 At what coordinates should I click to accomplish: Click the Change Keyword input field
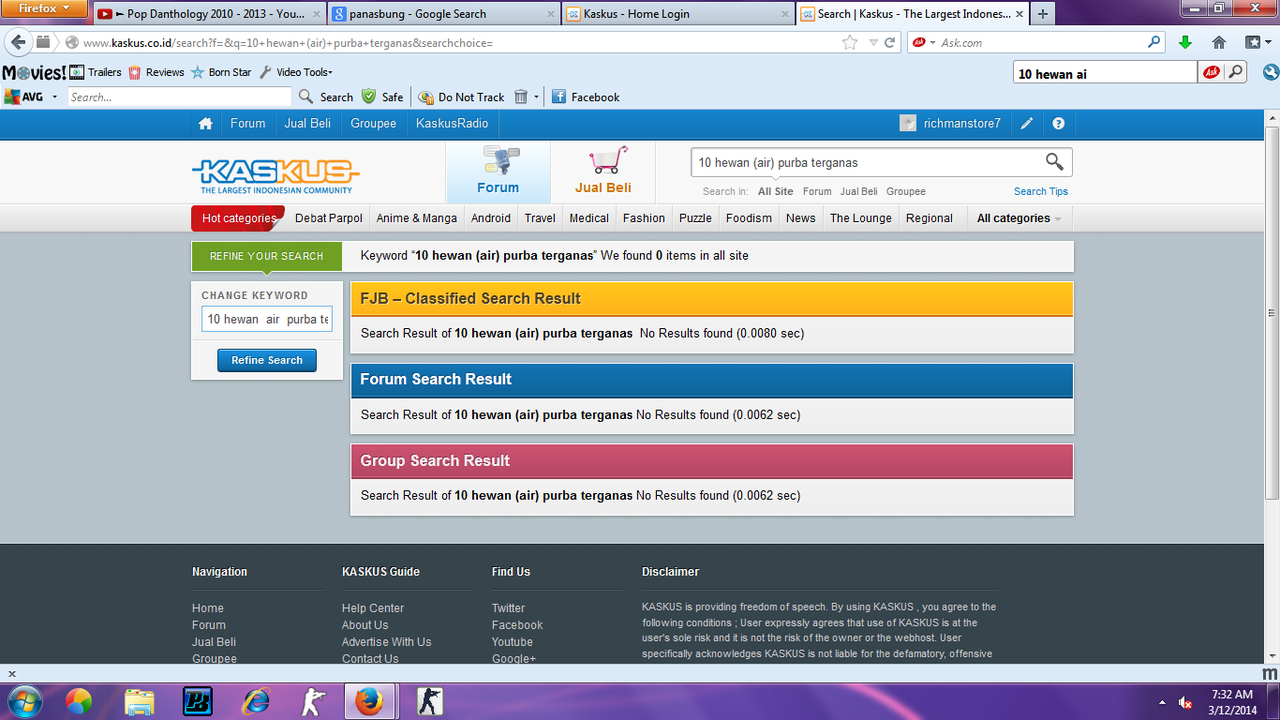click(x=267, y=319)
